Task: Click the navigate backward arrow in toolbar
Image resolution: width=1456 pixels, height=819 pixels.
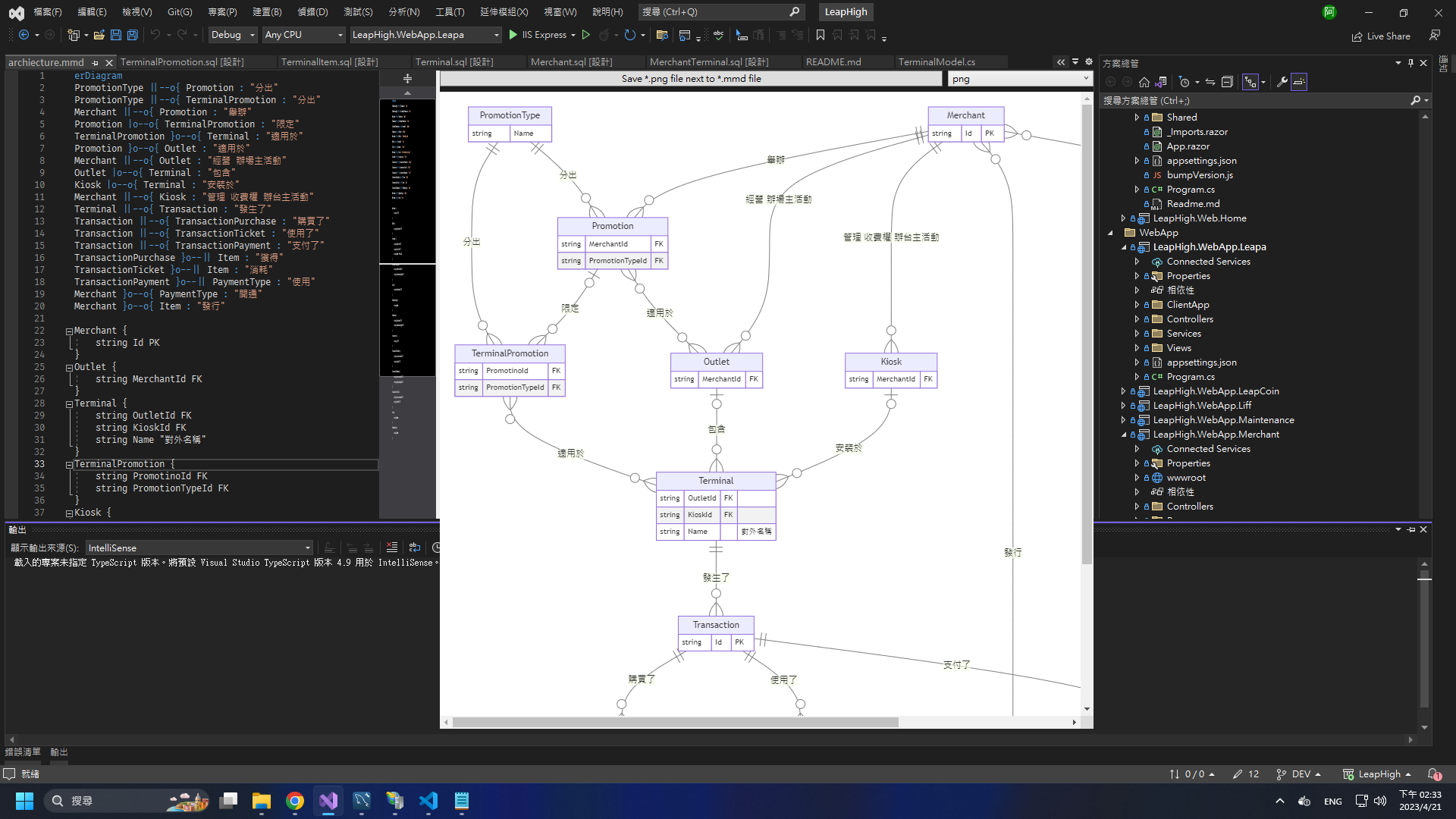Action: click(x=24, y=35)
